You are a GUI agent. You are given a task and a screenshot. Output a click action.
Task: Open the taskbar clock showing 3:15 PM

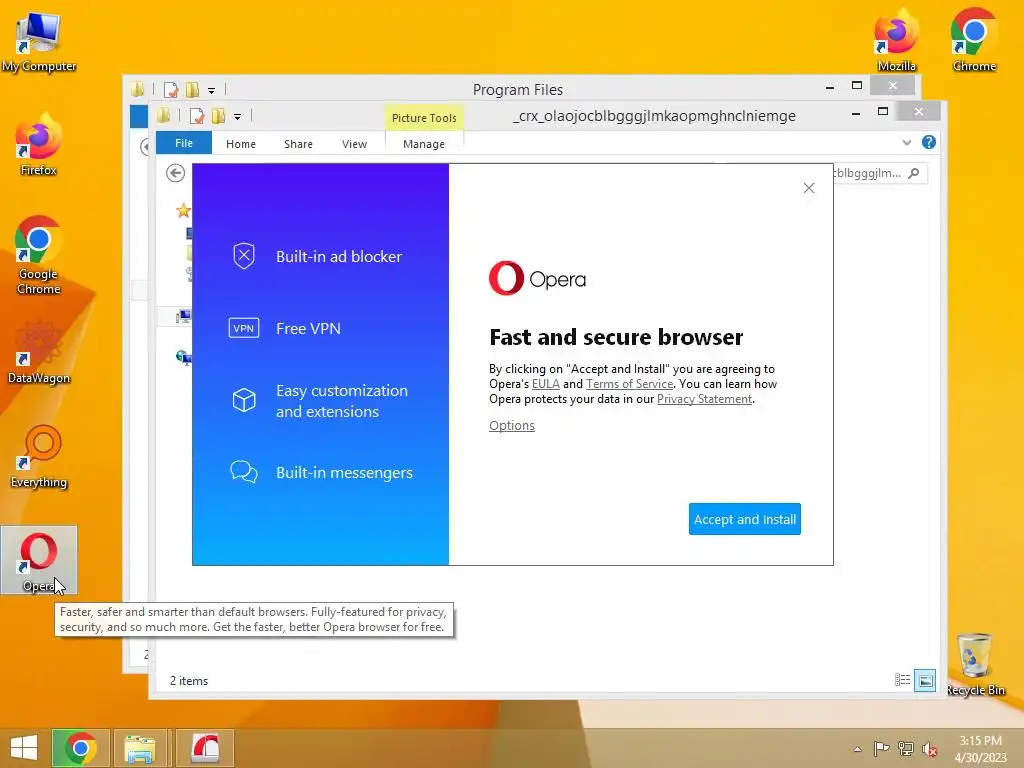tap(980, 748)
